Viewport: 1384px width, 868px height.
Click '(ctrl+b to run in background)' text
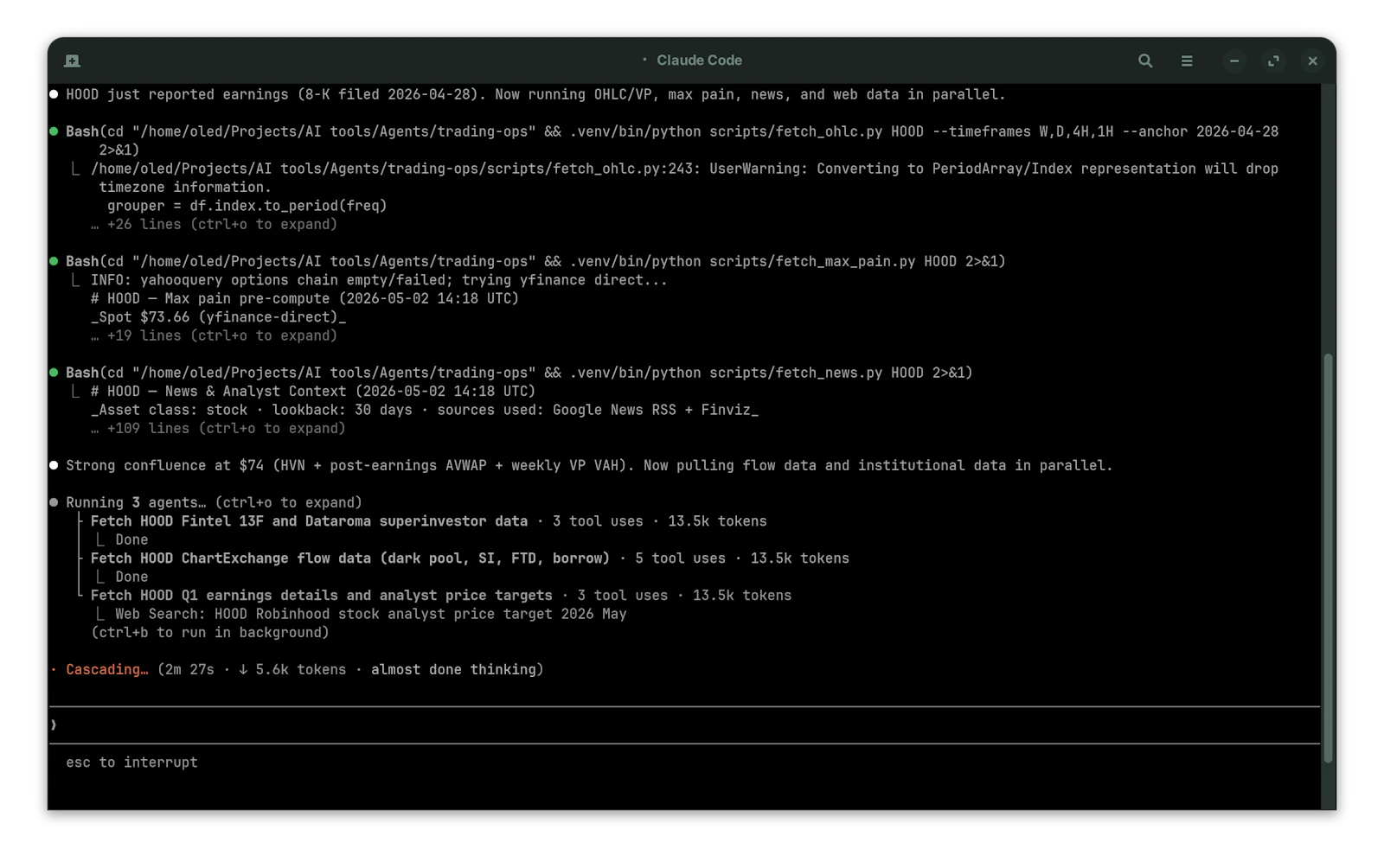(210, 632)
